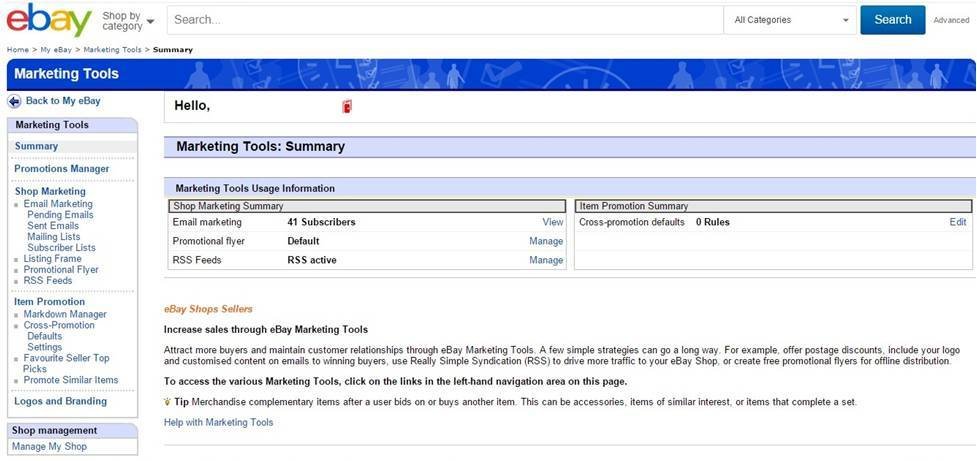Go to Home in the breadcrumb
This screenshot has height=461, width=977.
tap(17, 50)
